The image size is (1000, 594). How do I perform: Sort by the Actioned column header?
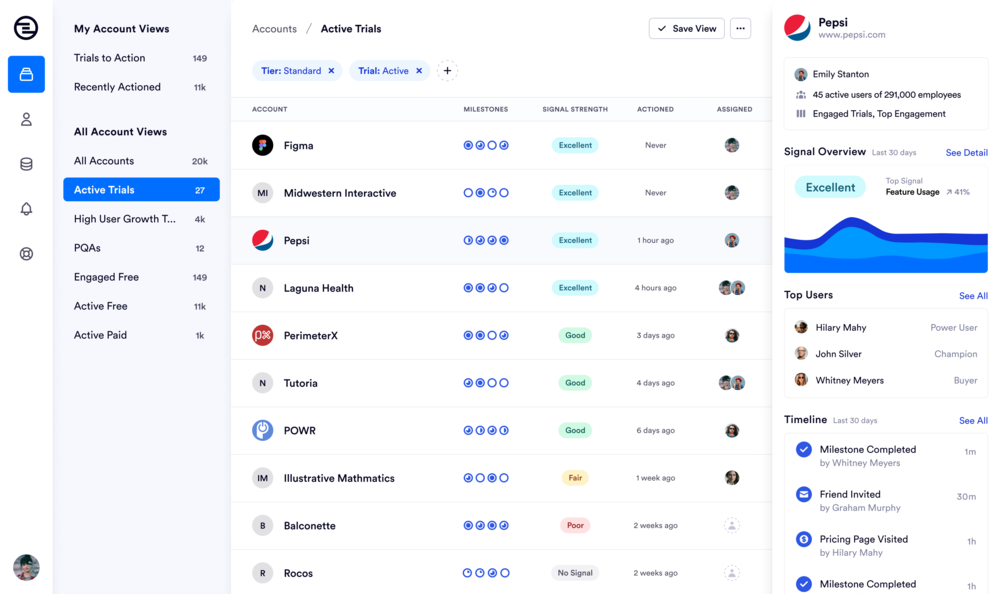(x=655, y=109)
